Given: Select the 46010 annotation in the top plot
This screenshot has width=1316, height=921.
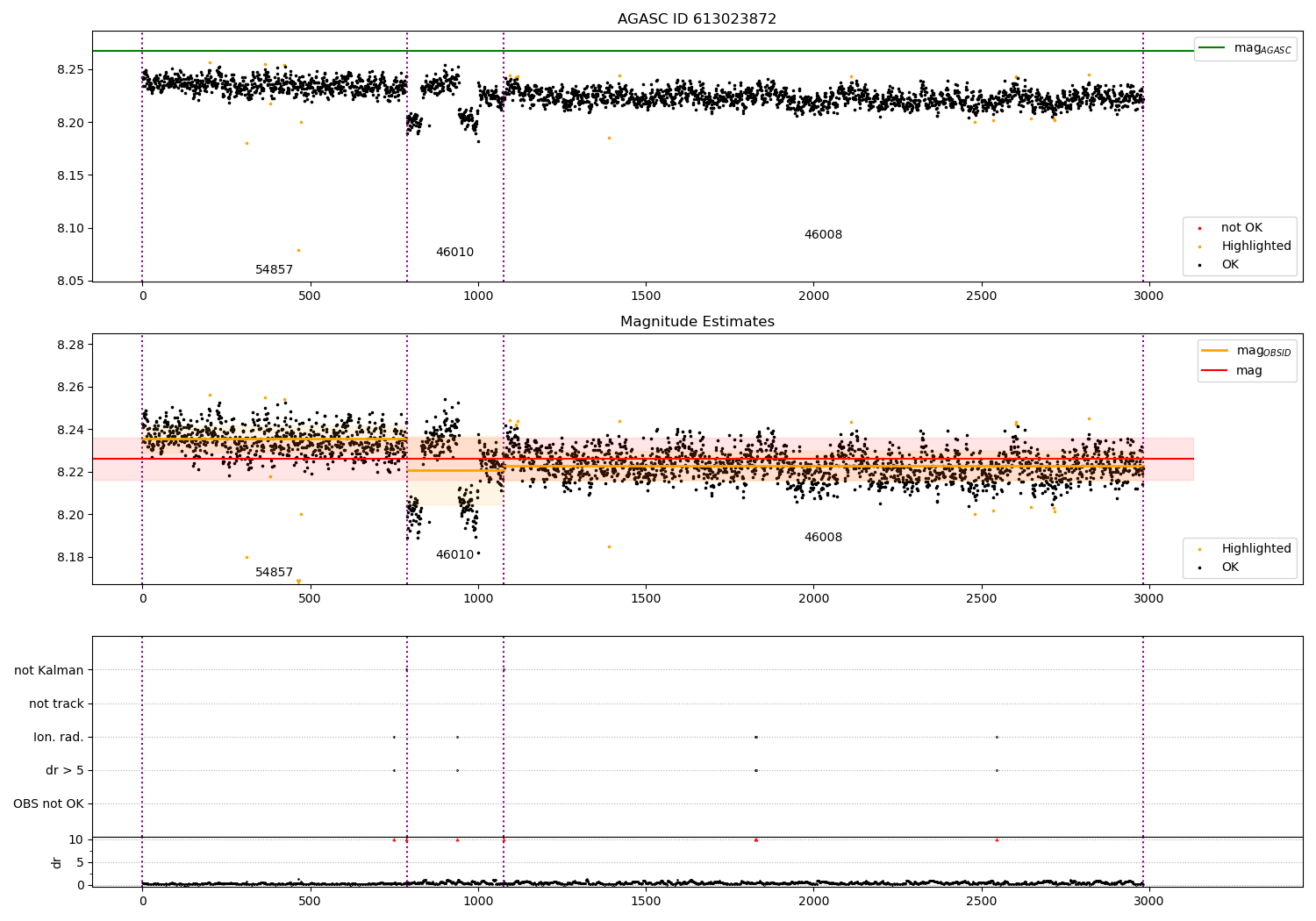Looking at the screenshot, I should point(454,253).
